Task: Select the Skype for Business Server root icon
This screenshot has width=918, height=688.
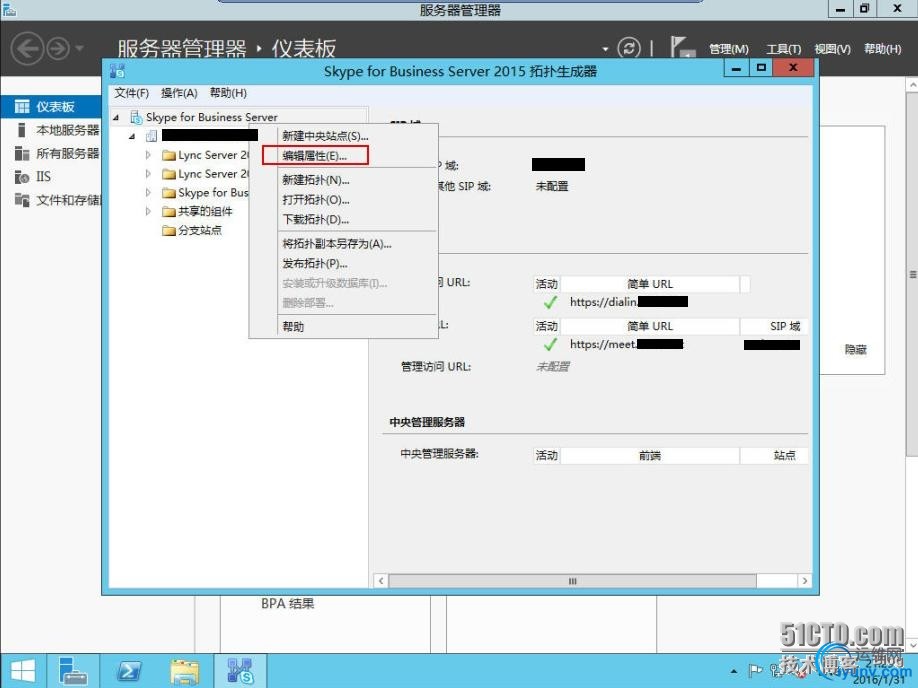Action: 136,117
